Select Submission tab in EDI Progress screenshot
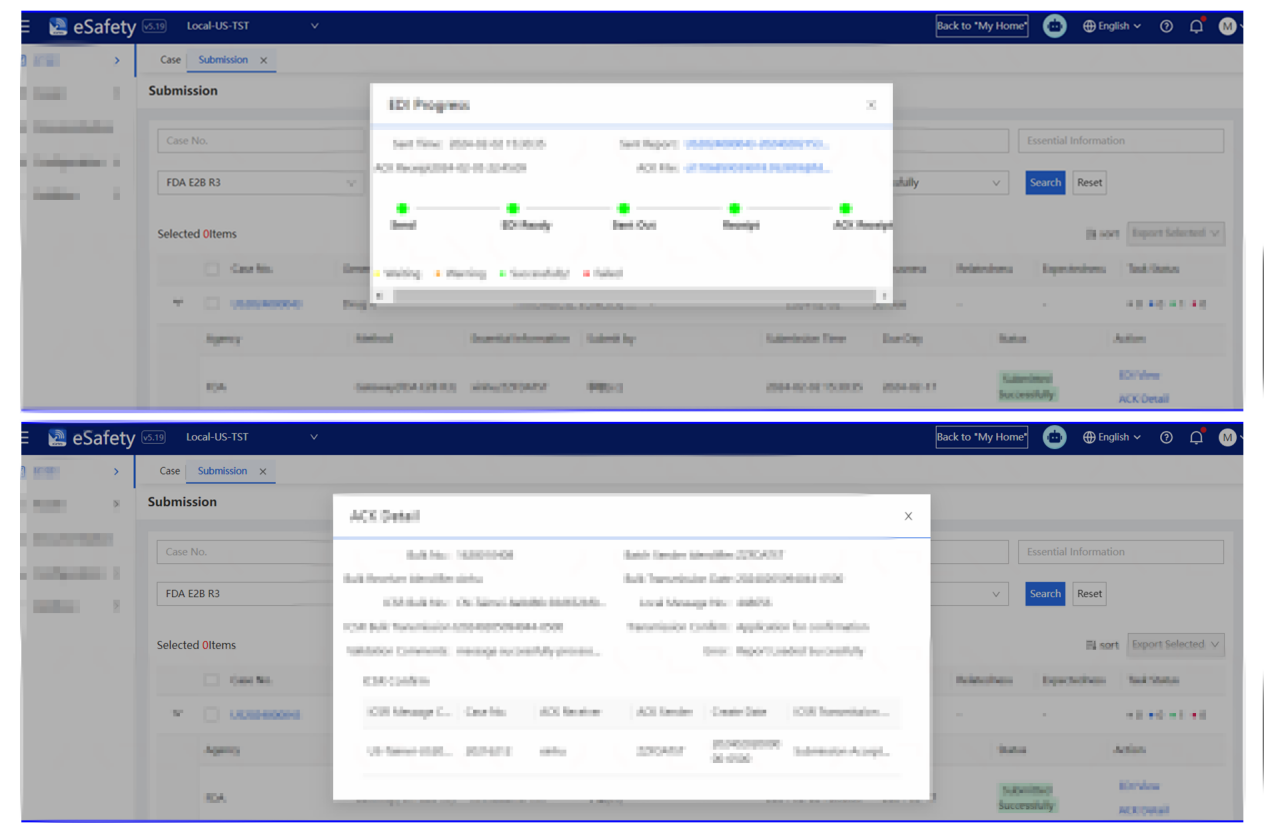The image size is (1264, 833). point(223,60)
